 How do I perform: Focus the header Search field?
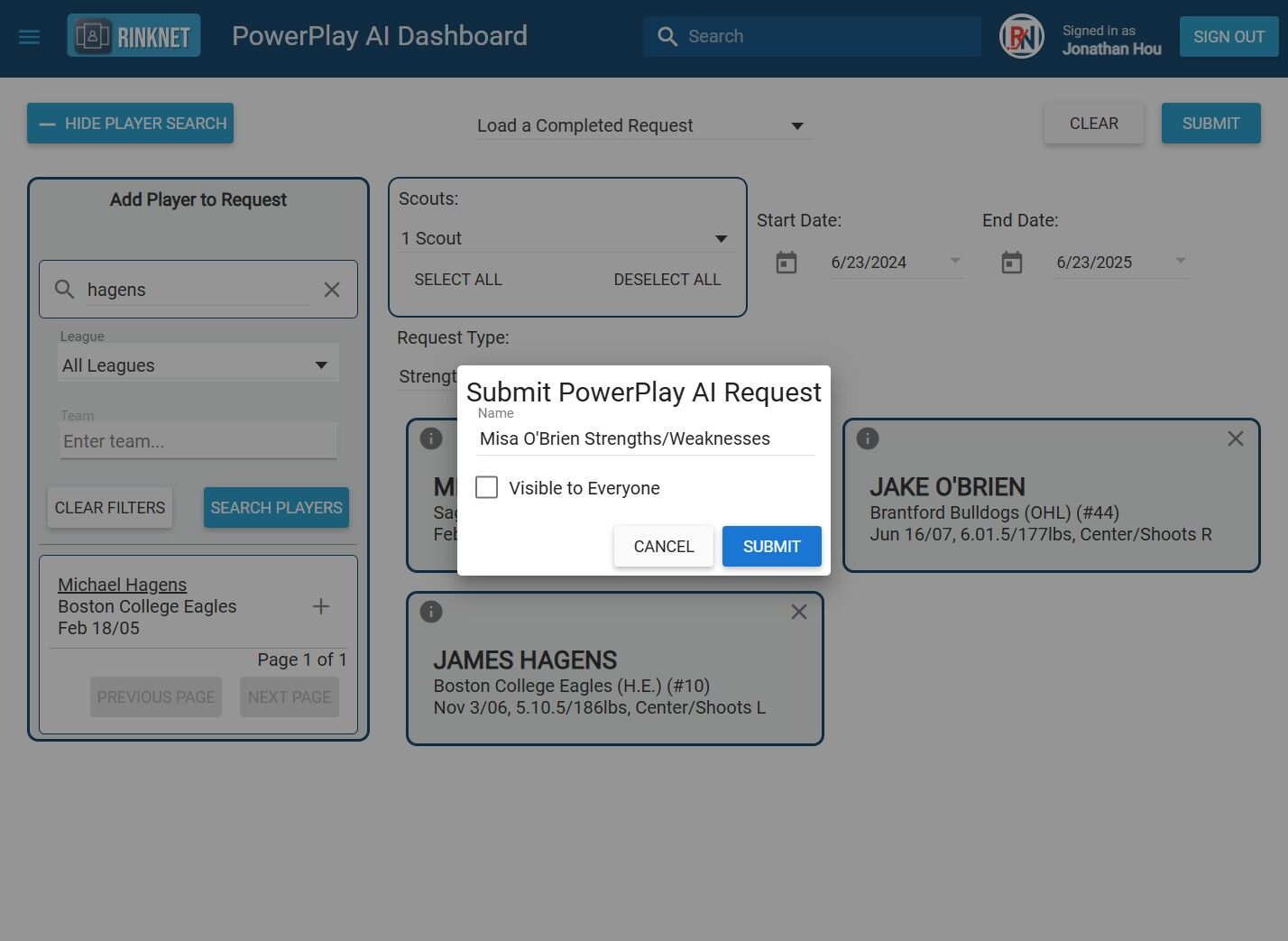tap(812, 37)
